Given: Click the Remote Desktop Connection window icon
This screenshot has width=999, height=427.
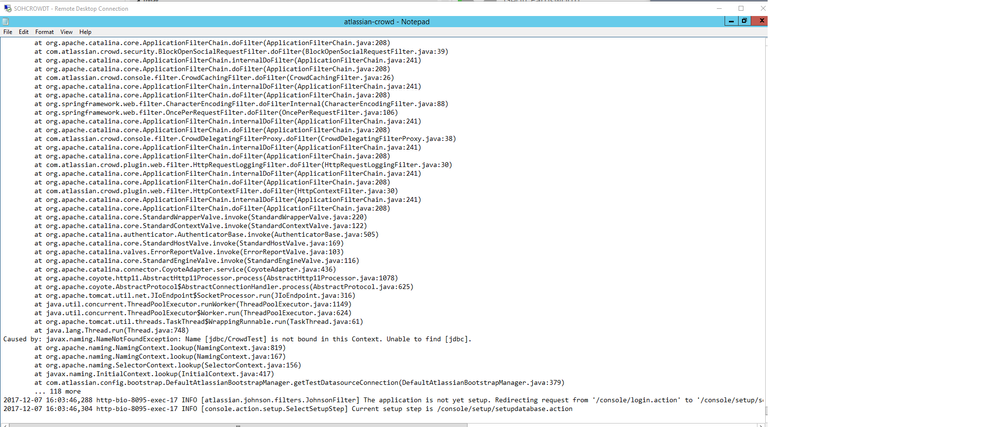Looking at the screenshot, I should click(x=6, y=8).
